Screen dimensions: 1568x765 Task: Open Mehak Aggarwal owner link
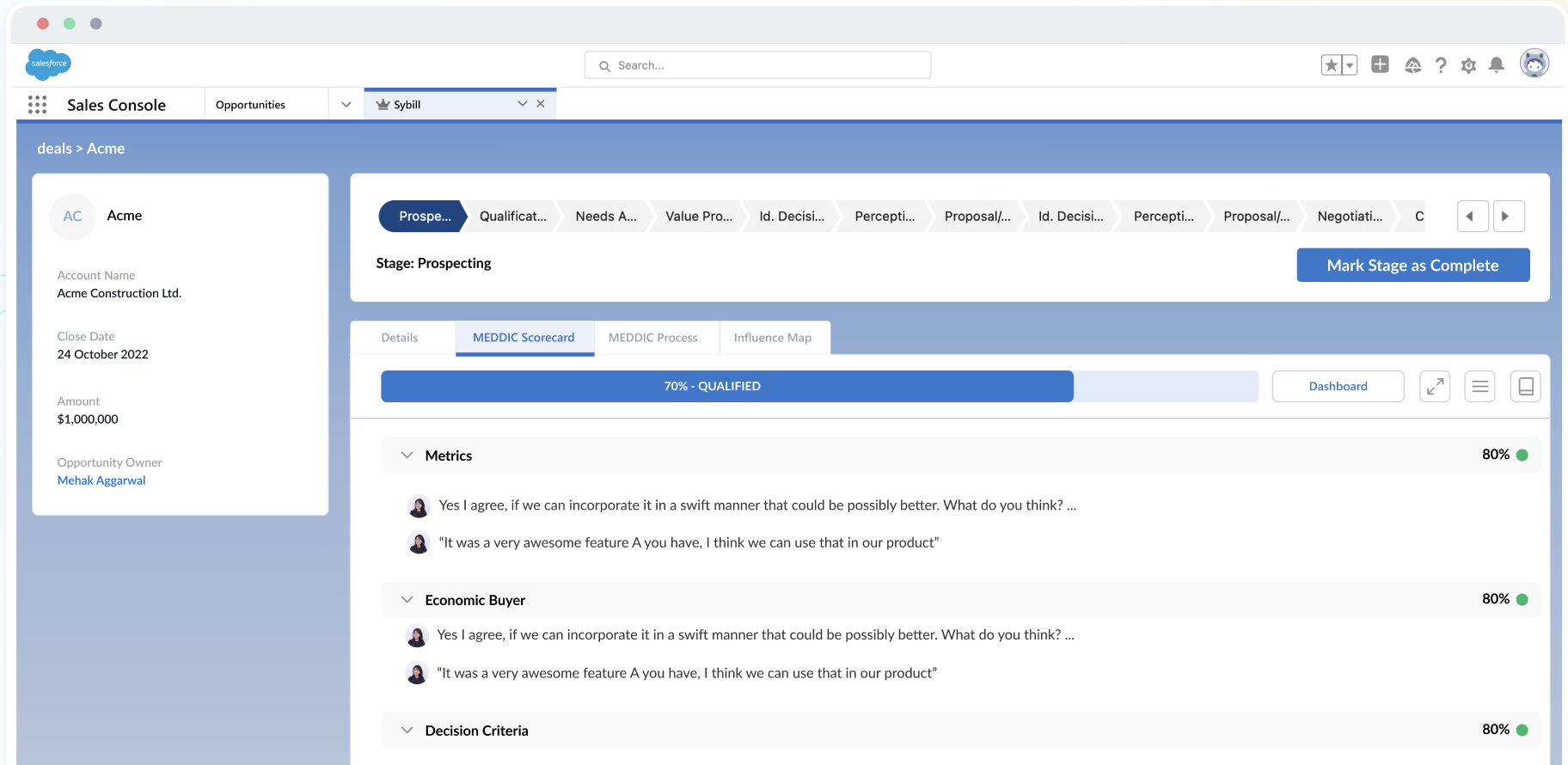coord(101,480)
